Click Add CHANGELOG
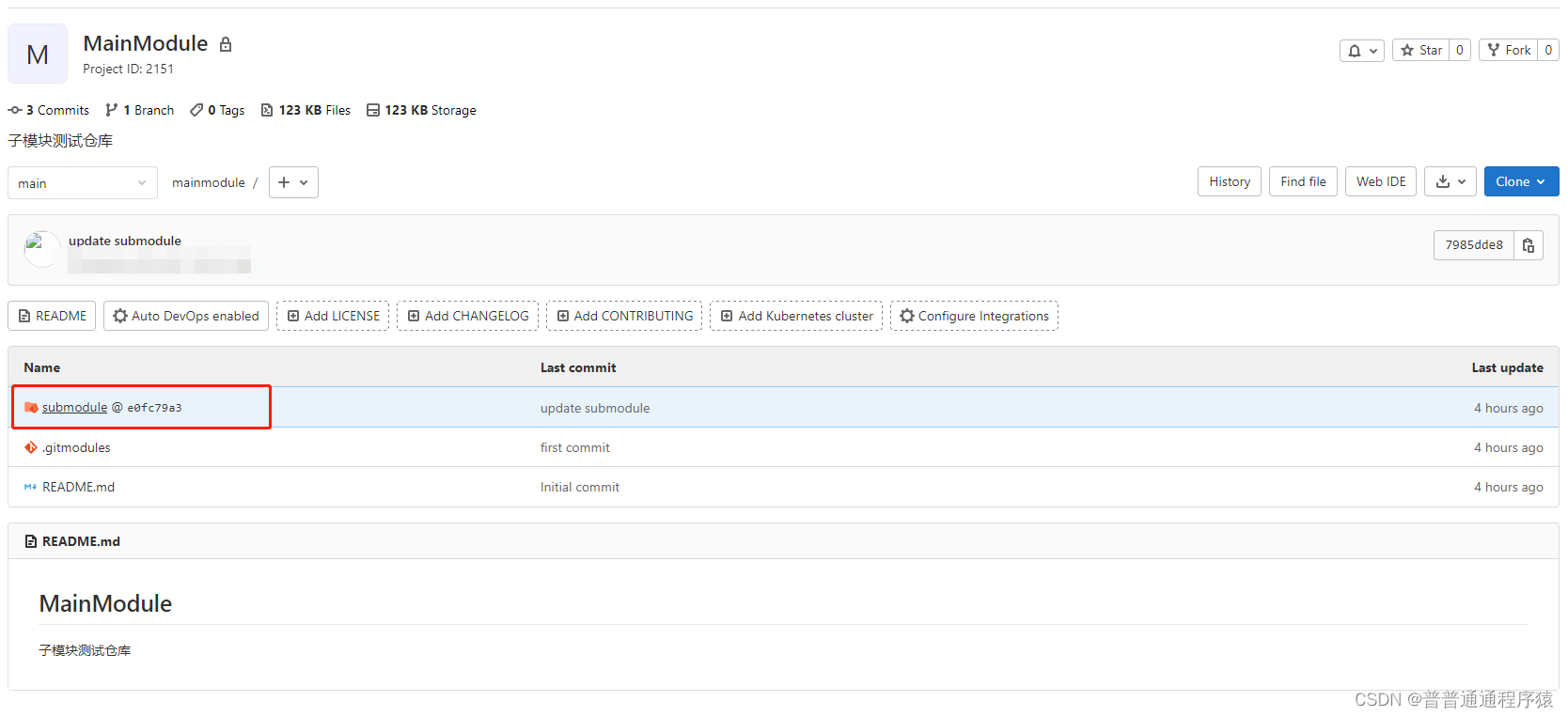This screenshot has width=1568, height=717. point(467,316)
